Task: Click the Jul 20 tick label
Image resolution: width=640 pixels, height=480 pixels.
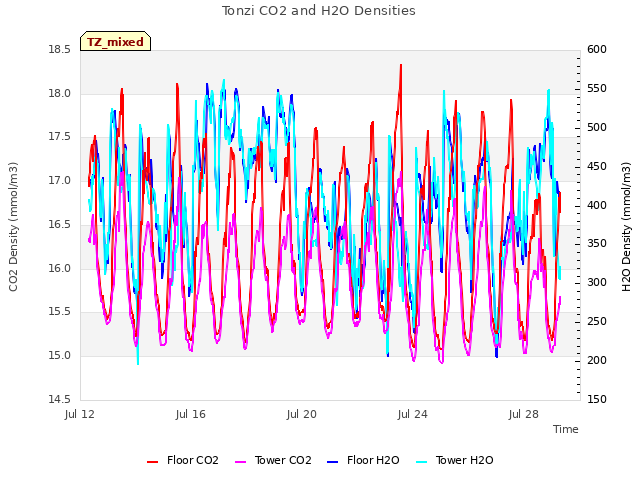Action: pos(302,415)
